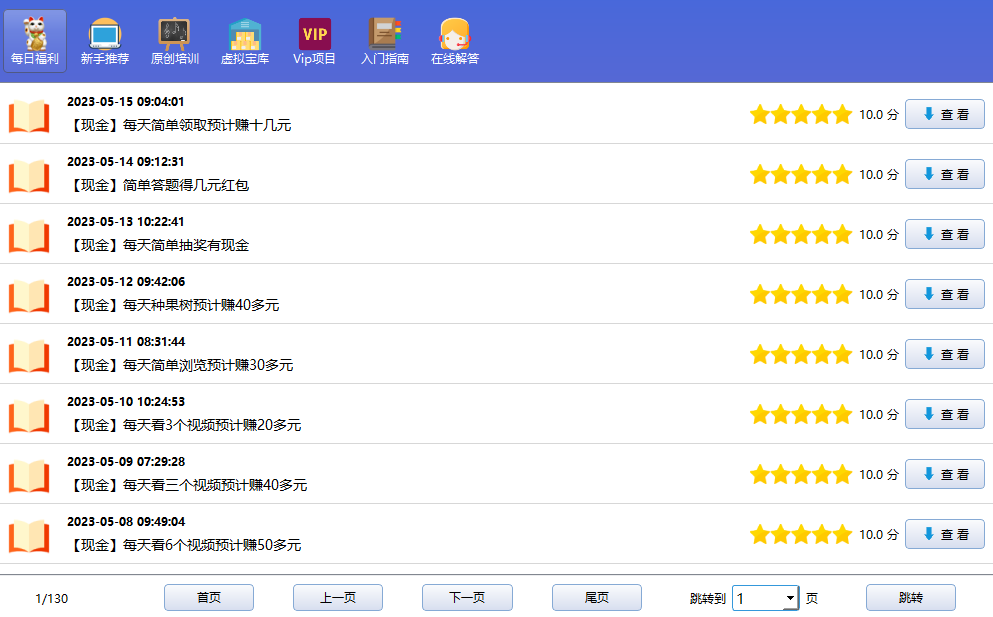
Task: Click the timestamp 2023-05-15 09:04:01
Action: point(125,102)
